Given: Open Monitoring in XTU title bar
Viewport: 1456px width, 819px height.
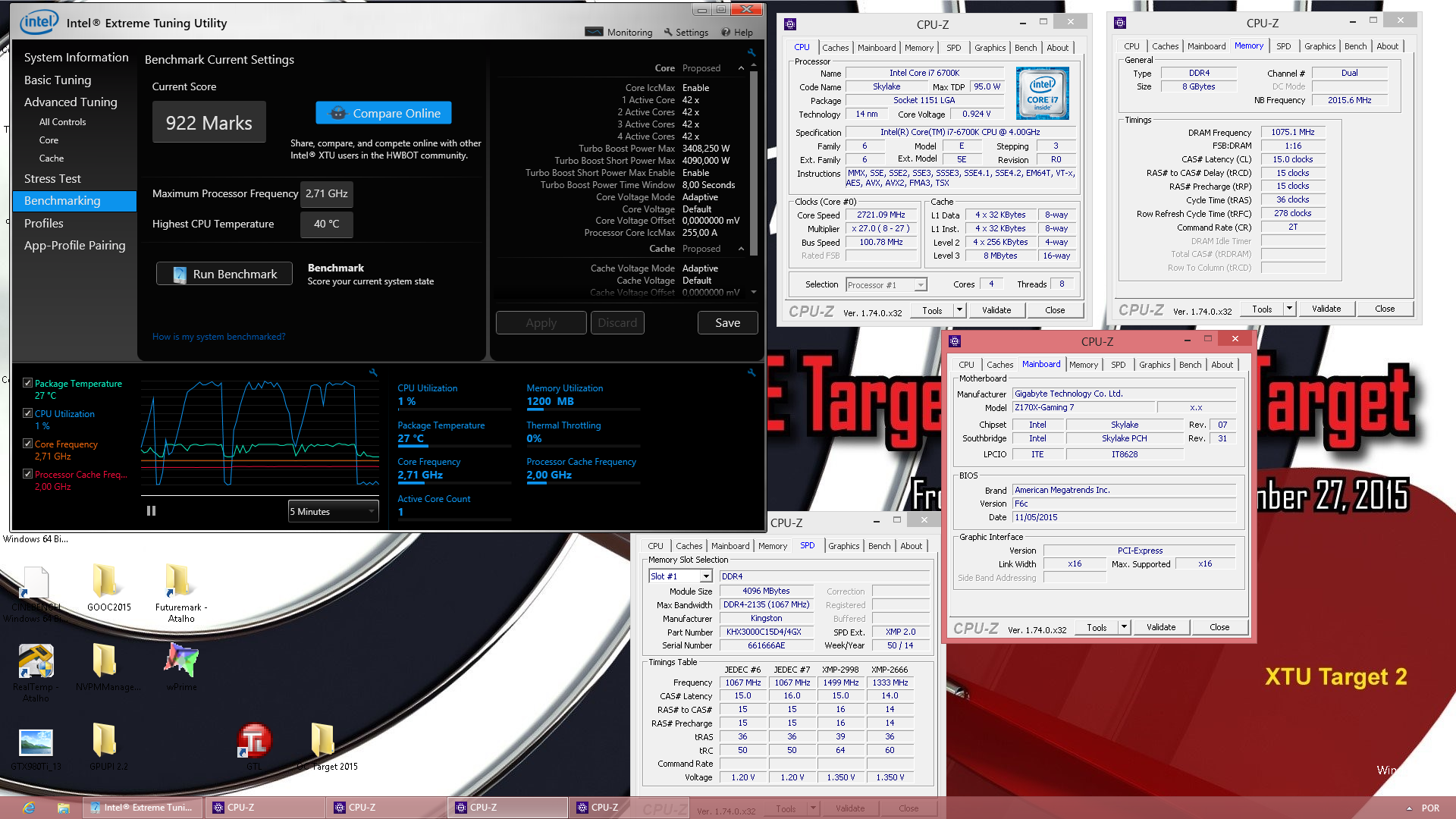Looking at the screenshot, I should coord(619,33).
